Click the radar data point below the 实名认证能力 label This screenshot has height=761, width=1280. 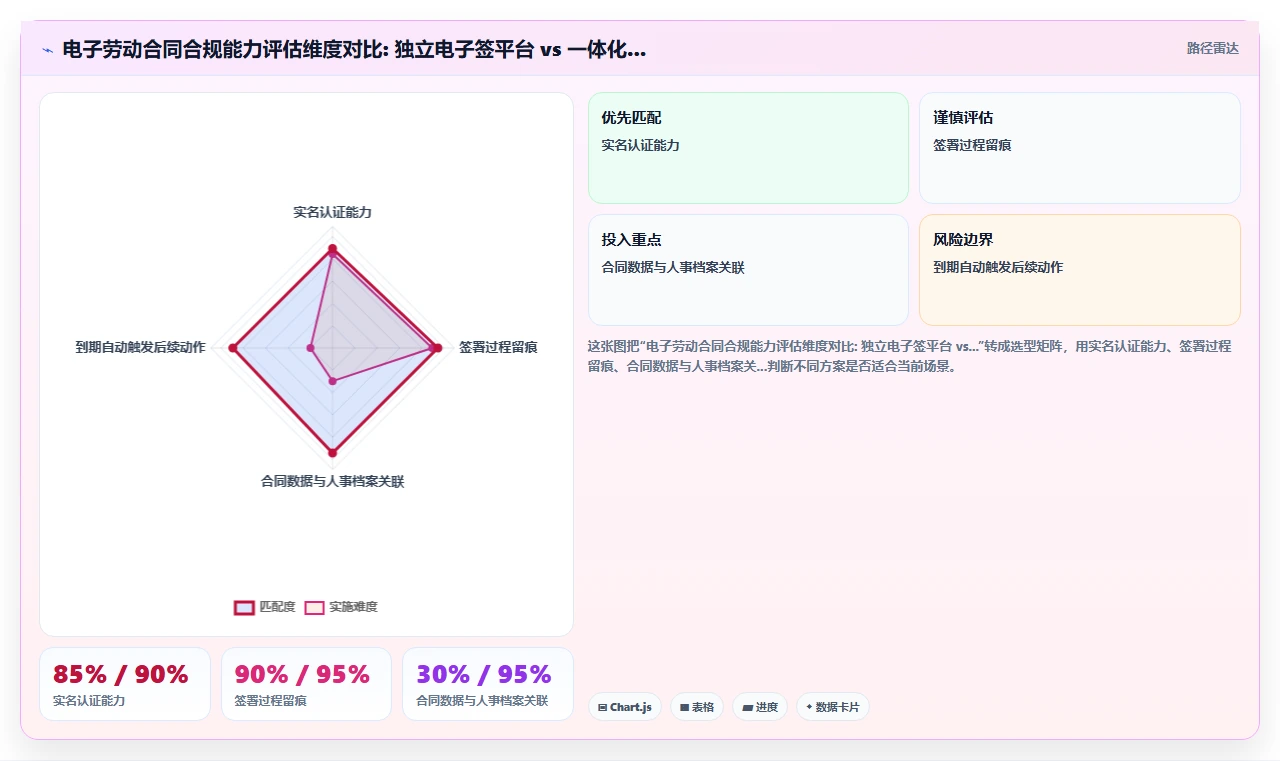coord(332,249)
